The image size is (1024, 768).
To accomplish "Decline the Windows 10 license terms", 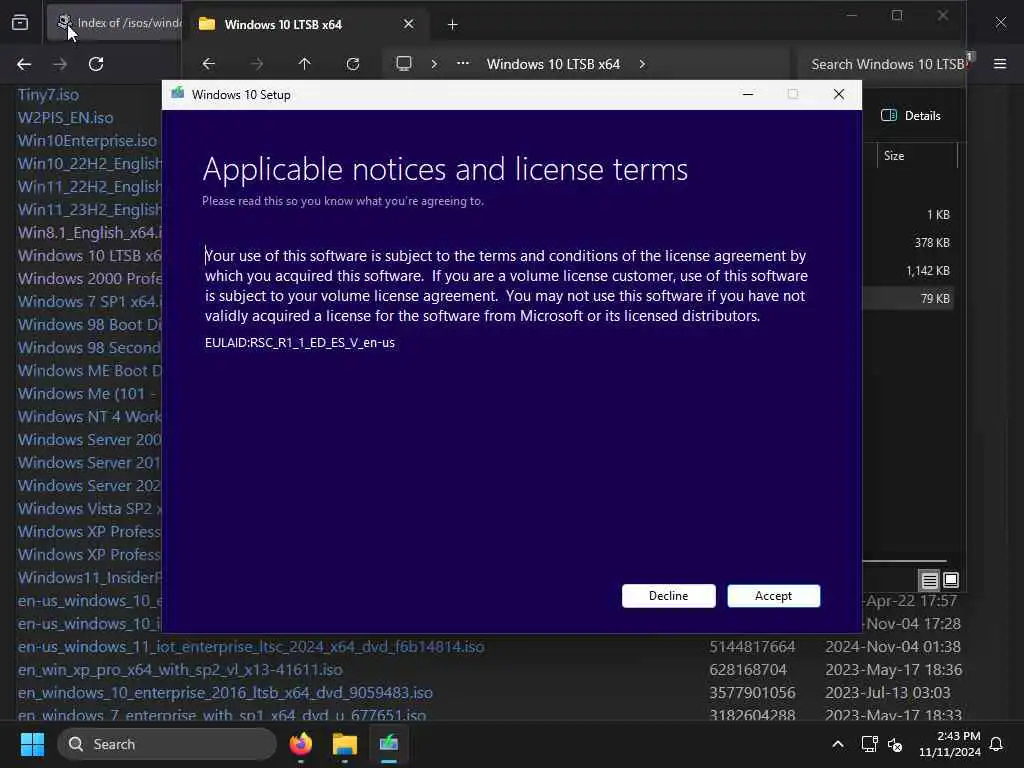I will 668,596.
